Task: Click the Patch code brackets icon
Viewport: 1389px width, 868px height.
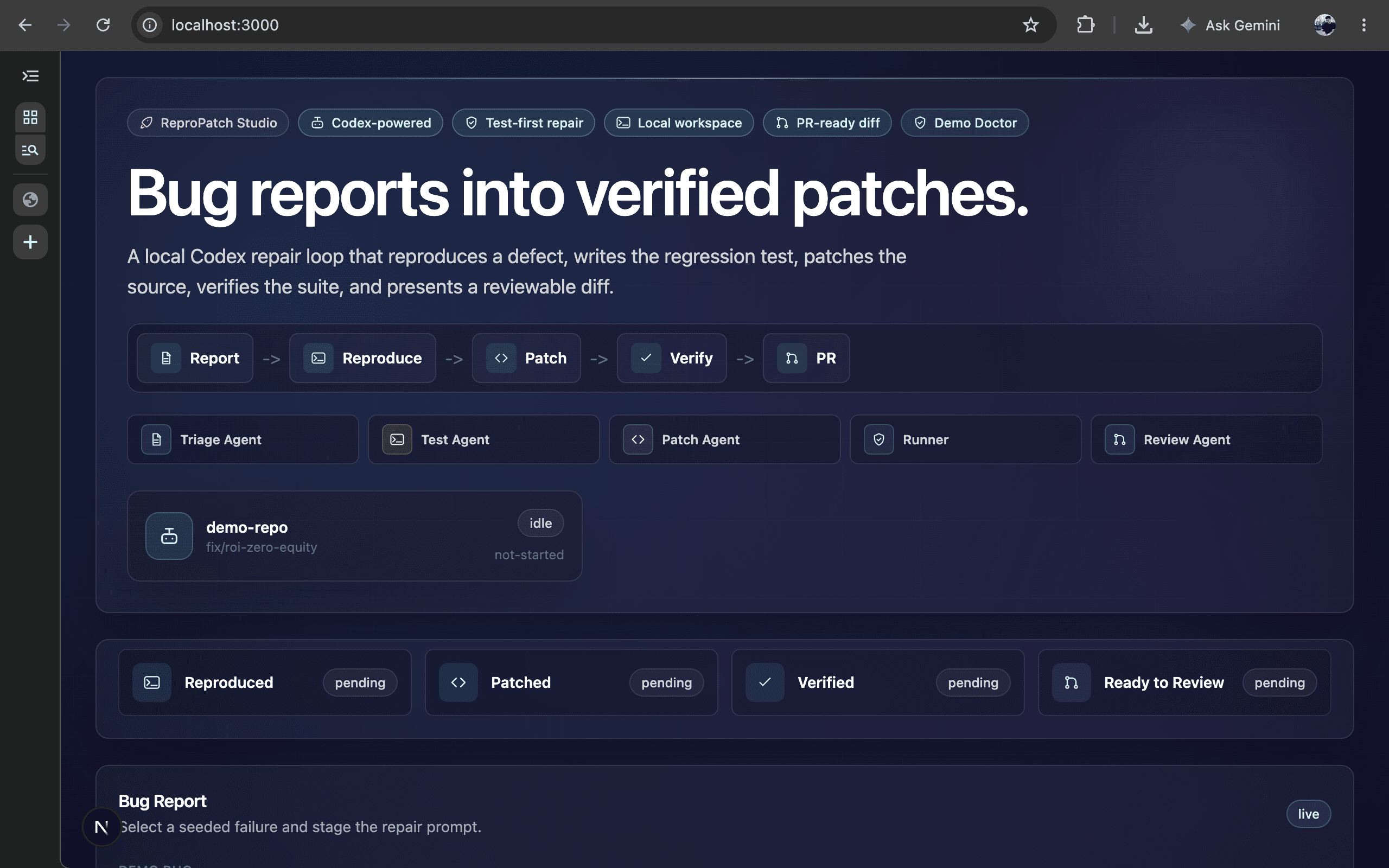Action: pyautogui.click(x=501, y=358)
